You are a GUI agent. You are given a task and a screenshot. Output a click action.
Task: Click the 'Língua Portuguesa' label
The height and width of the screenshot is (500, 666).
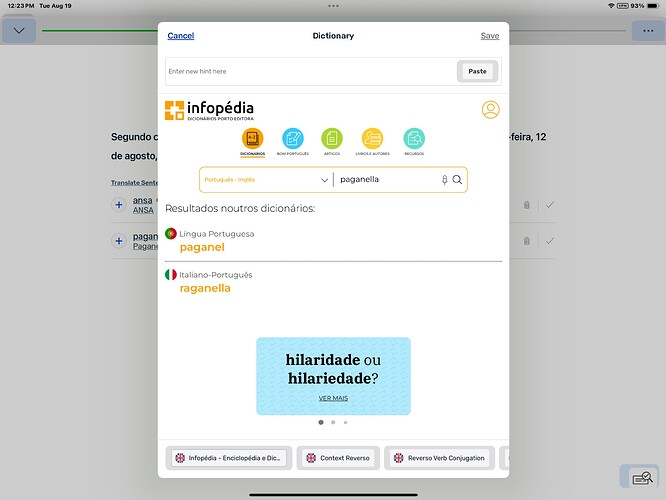(217, 234)
